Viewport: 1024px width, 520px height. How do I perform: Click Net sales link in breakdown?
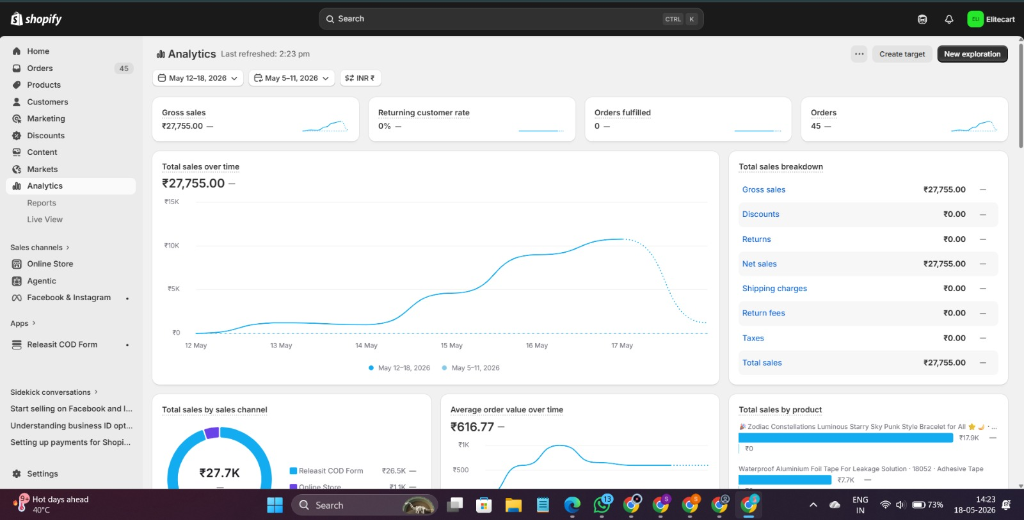point(759,264)
